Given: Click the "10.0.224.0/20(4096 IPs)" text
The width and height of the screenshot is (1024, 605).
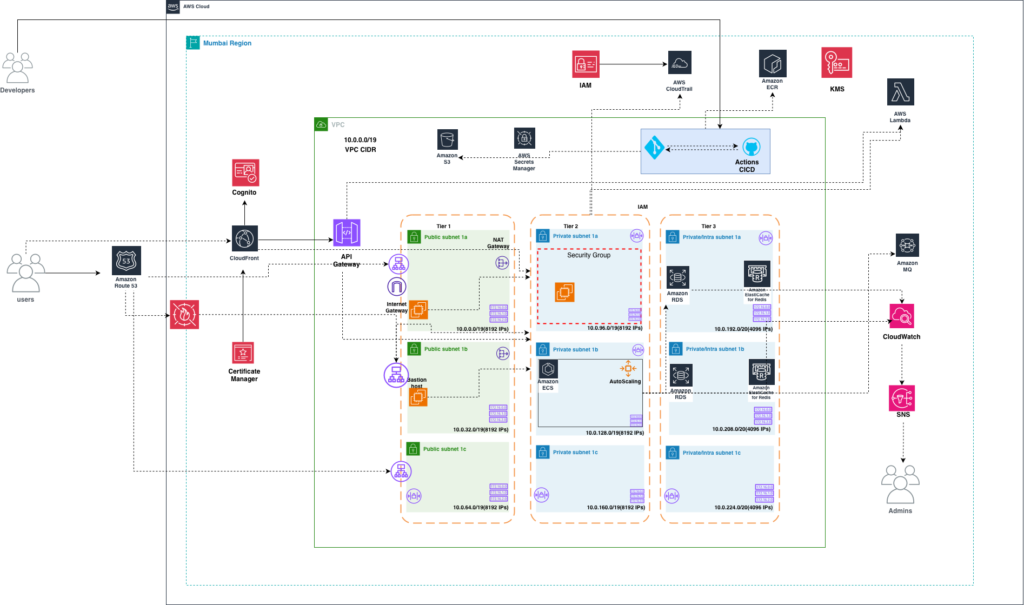Looking at the screenshot, I should [743, 507].
